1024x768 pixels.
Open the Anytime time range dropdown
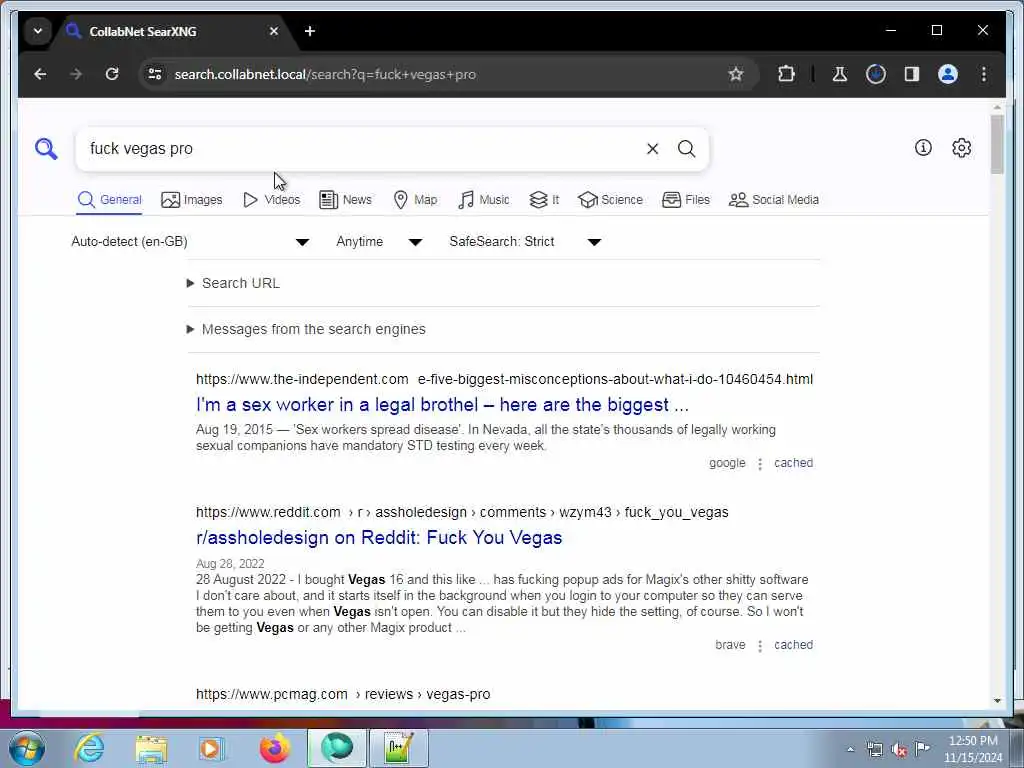379,242
